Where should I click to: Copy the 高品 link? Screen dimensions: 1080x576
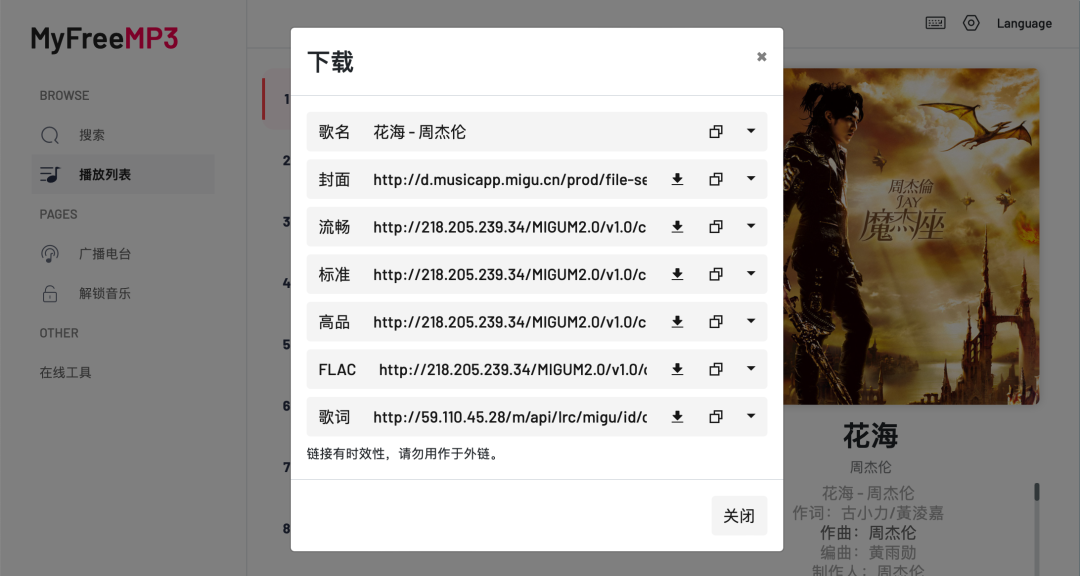716,322
